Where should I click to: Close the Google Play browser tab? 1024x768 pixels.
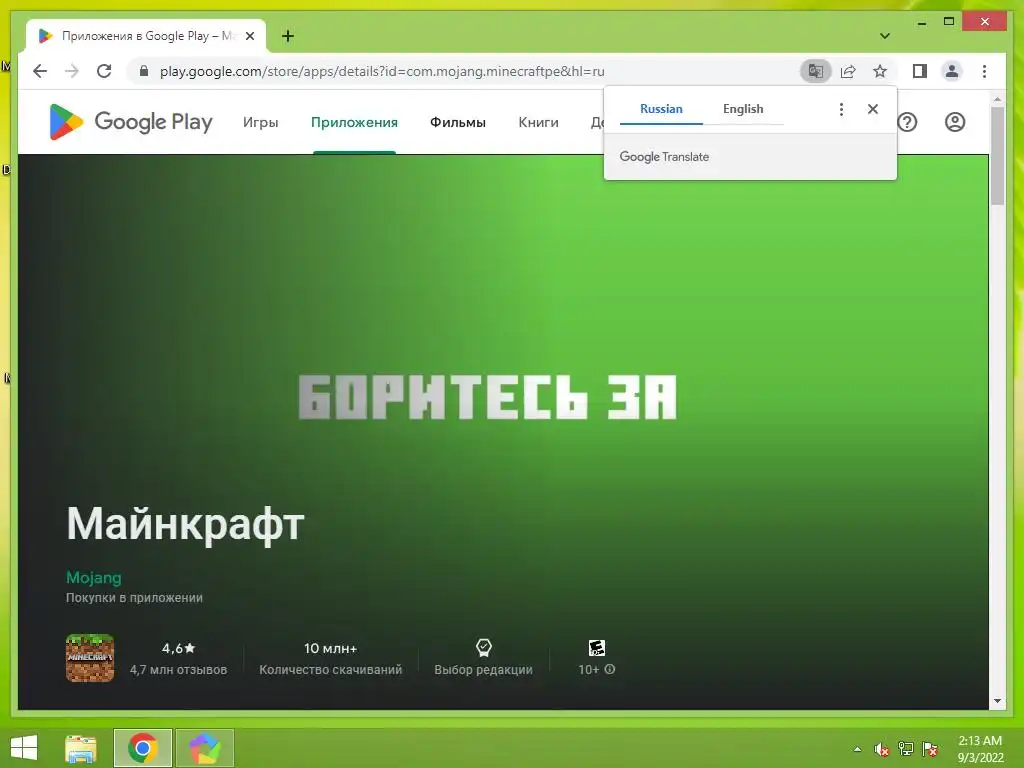click(249, 36)
